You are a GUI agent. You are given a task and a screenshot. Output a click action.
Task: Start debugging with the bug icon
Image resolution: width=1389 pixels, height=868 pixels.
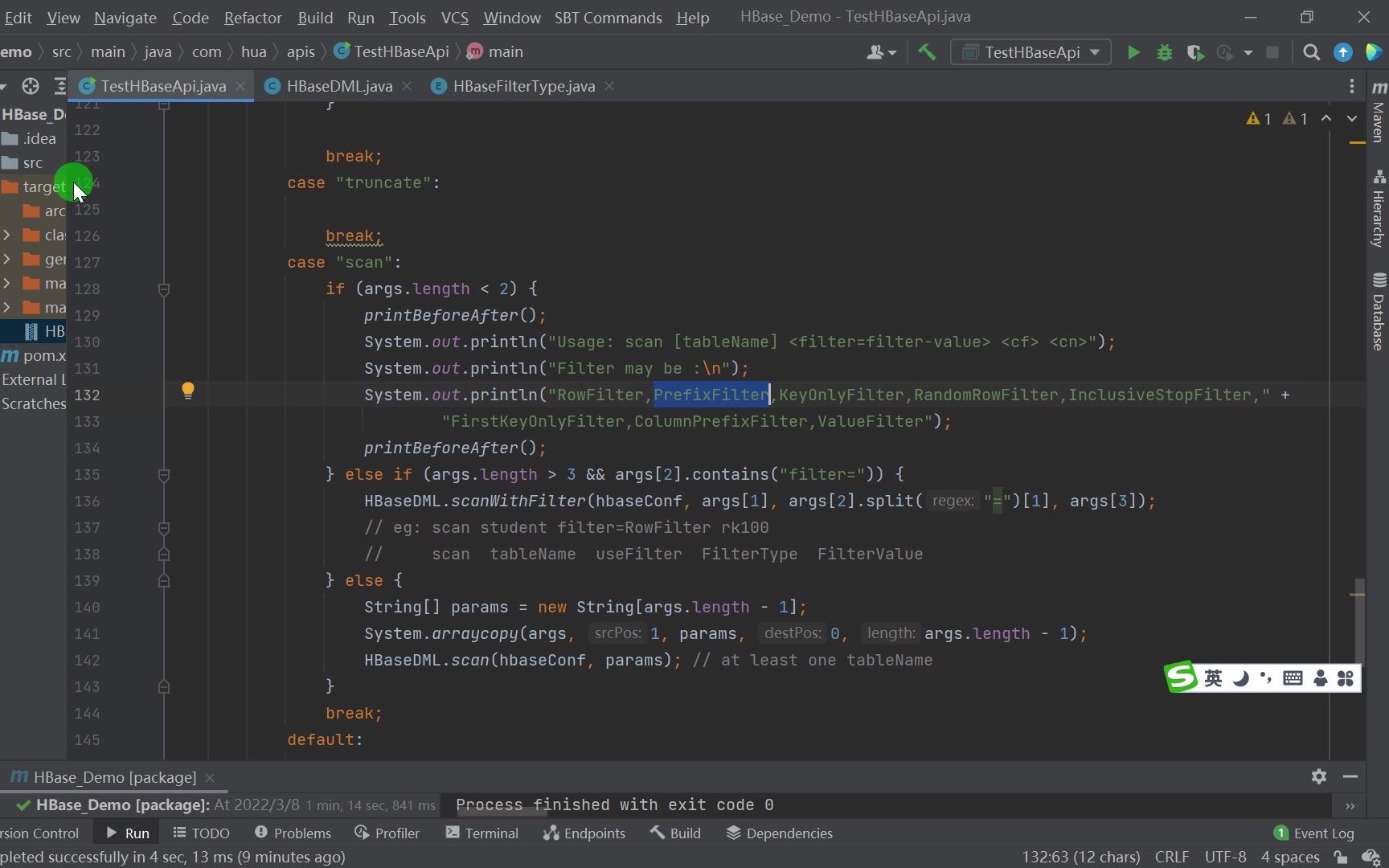(x=1164, y=52)
